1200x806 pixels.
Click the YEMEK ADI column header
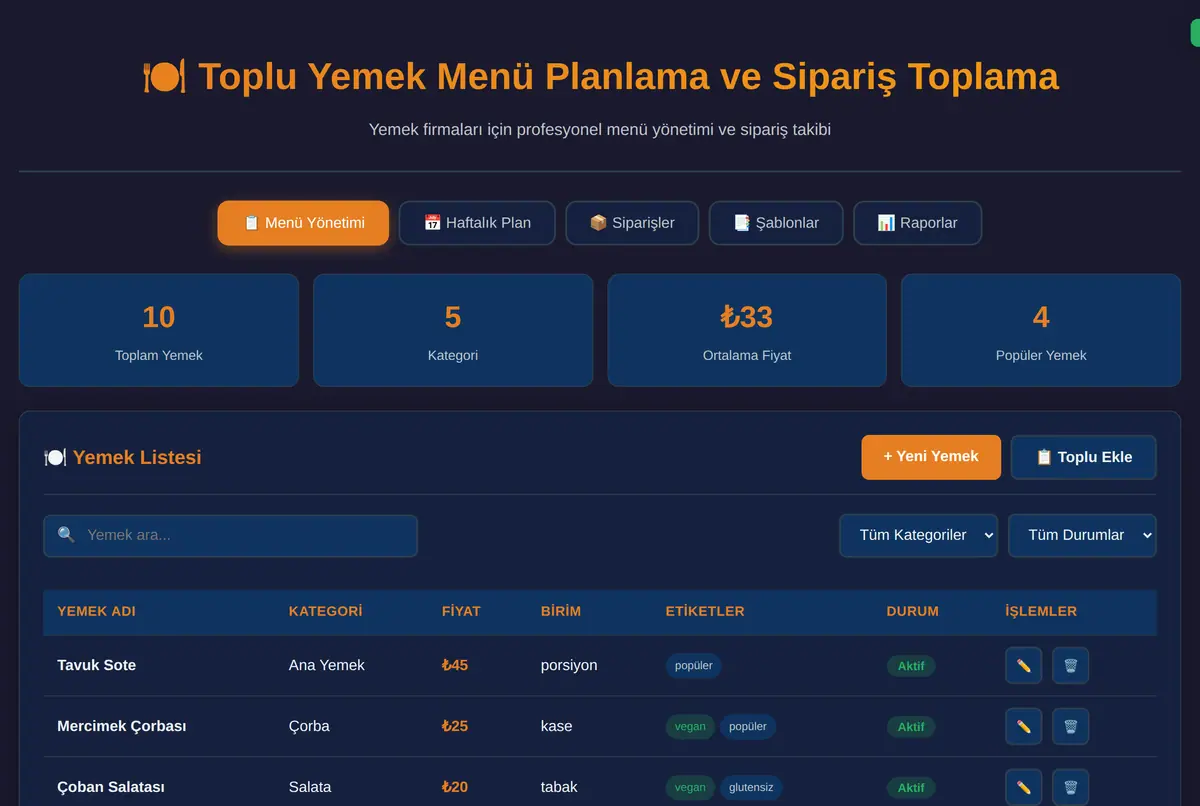96,611
